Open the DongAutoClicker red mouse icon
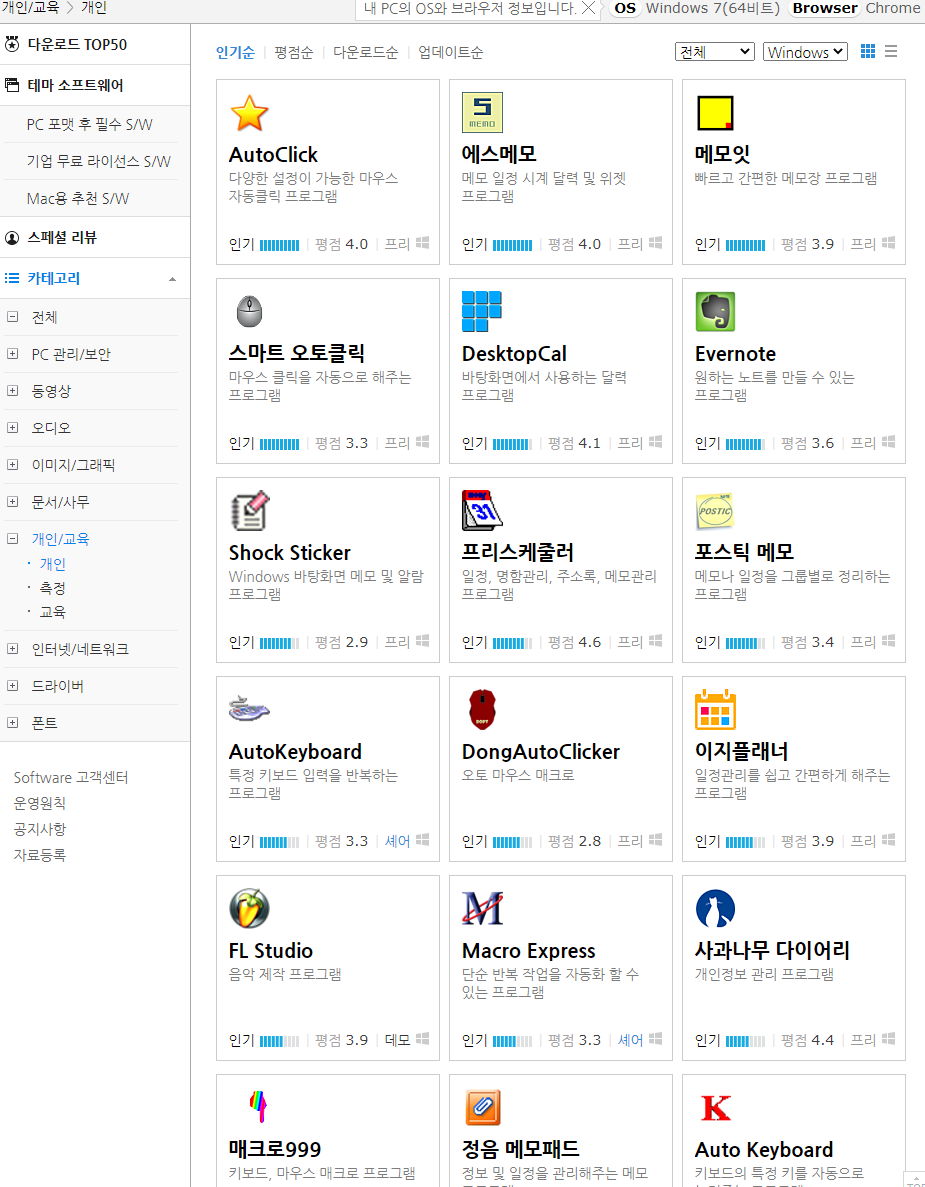925x1187 pixels. (x=482, y=709)
